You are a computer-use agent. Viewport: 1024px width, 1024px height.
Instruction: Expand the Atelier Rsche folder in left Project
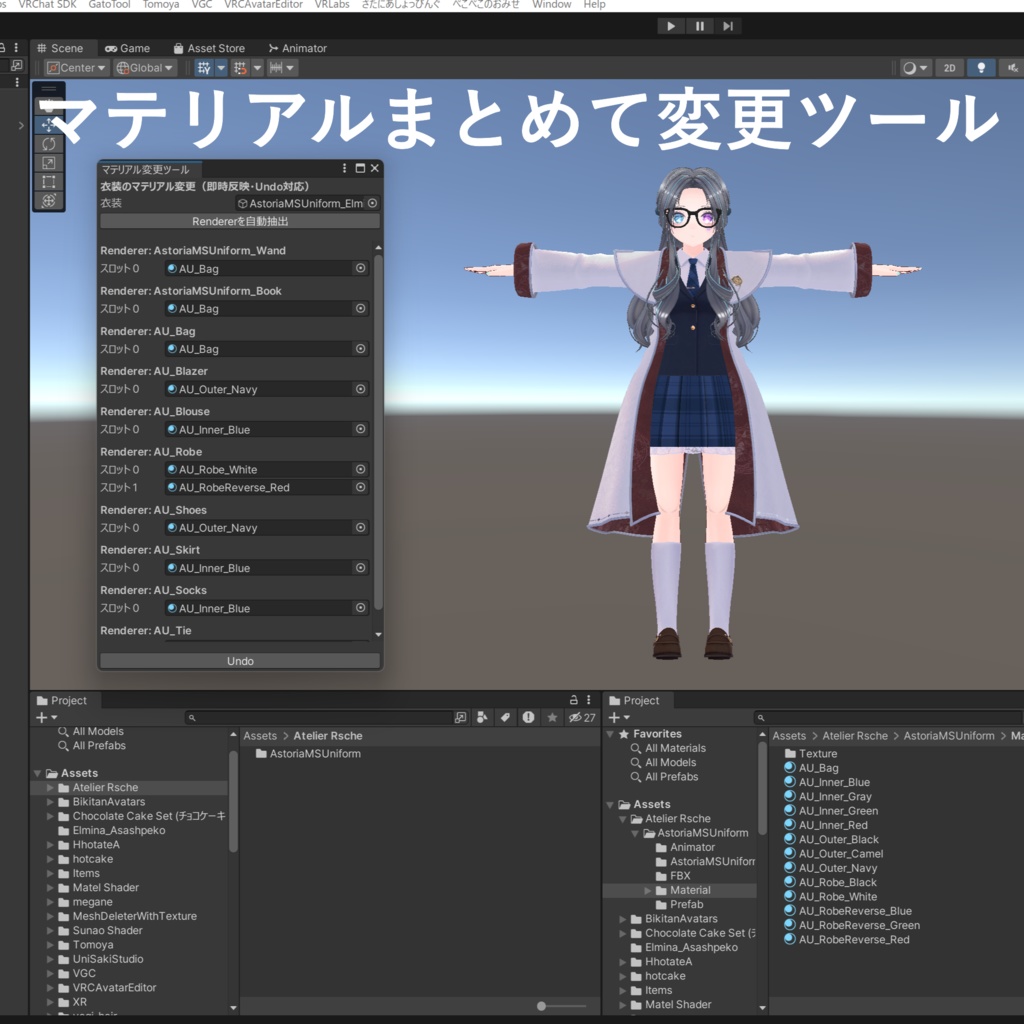tap(50, 788)
